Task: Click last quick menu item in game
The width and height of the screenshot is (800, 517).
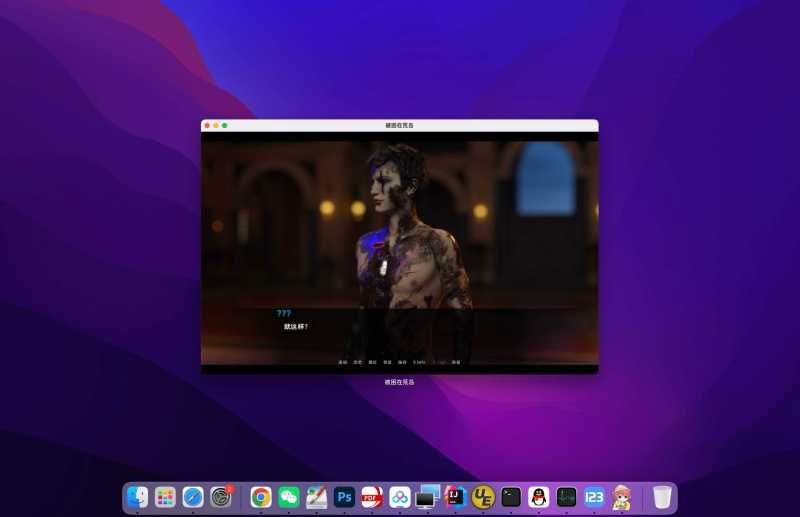Action: [456, 362]
